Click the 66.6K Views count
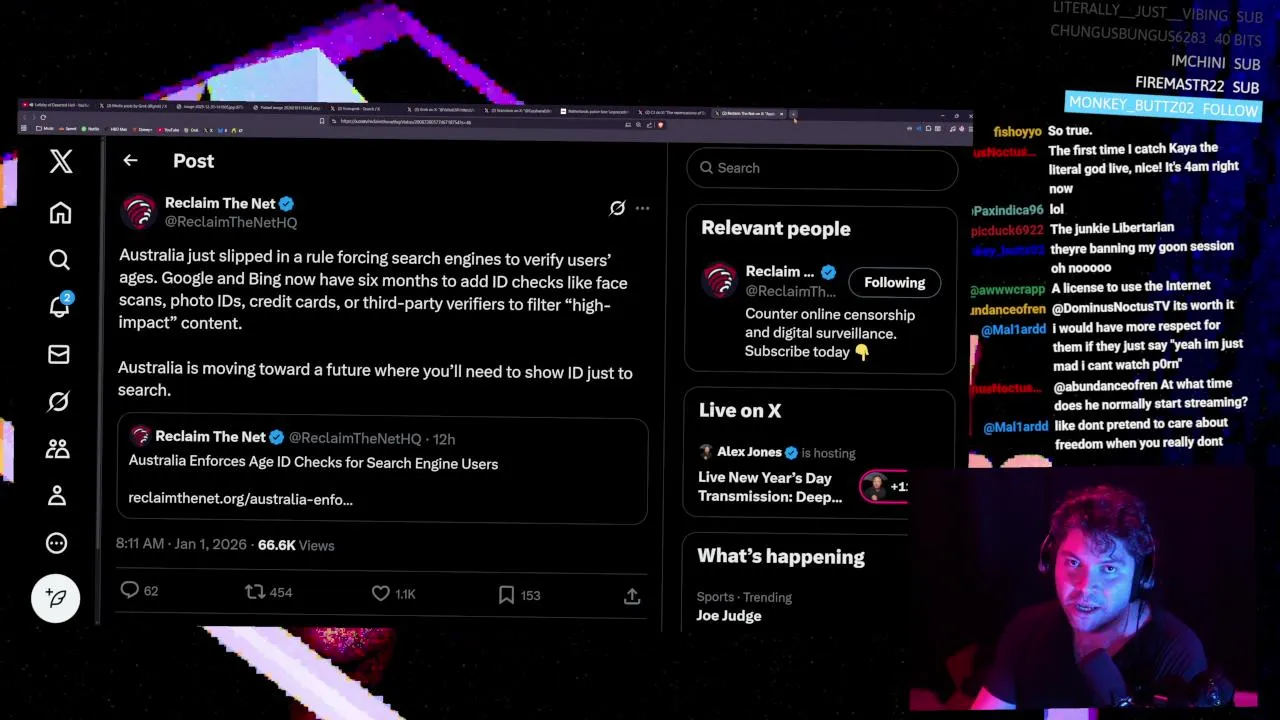This screenshot has height=720, width=1280. point(296,545)
